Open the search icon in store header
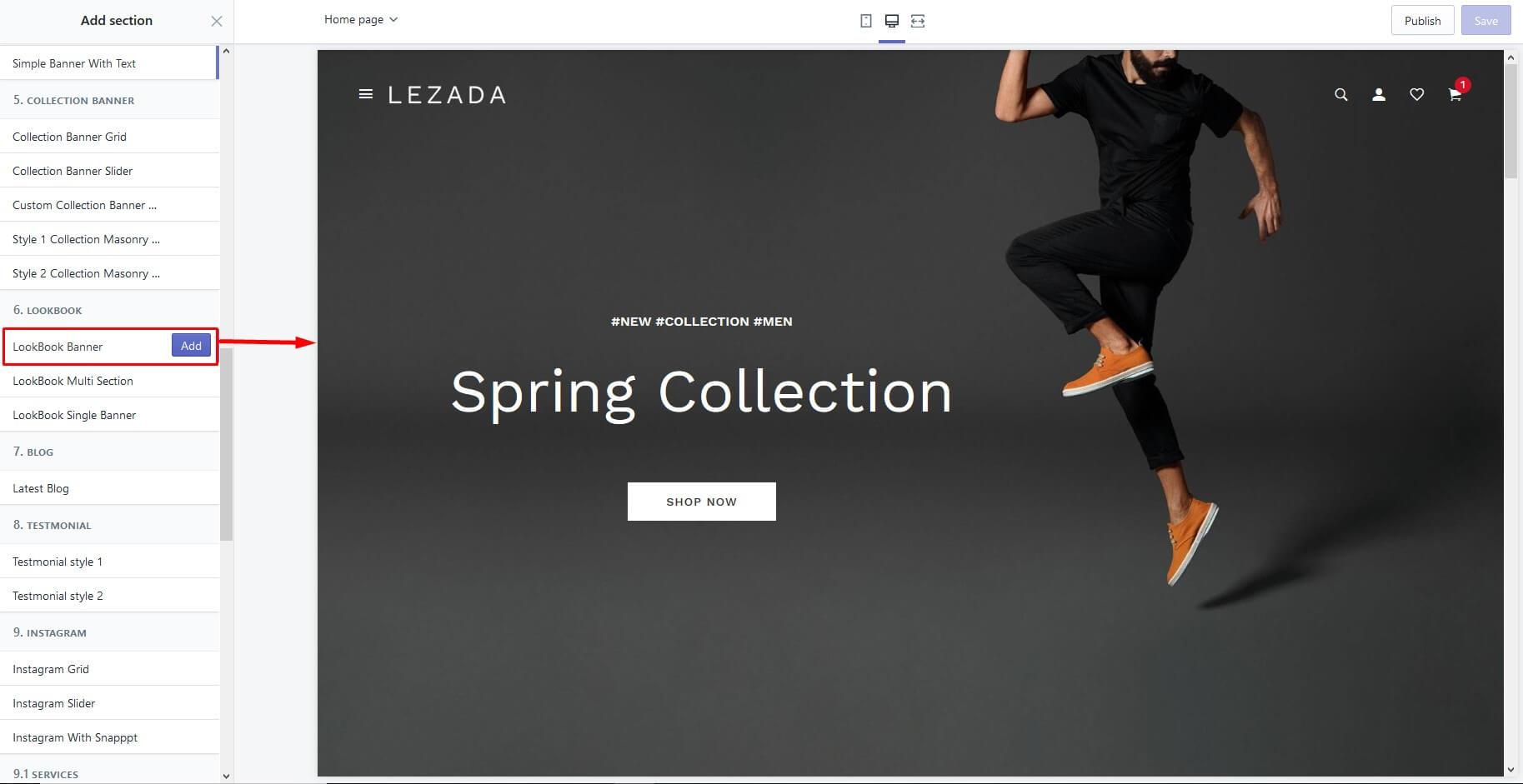Viewport: 1523px width, 784px height. (x=1341, y=95)
